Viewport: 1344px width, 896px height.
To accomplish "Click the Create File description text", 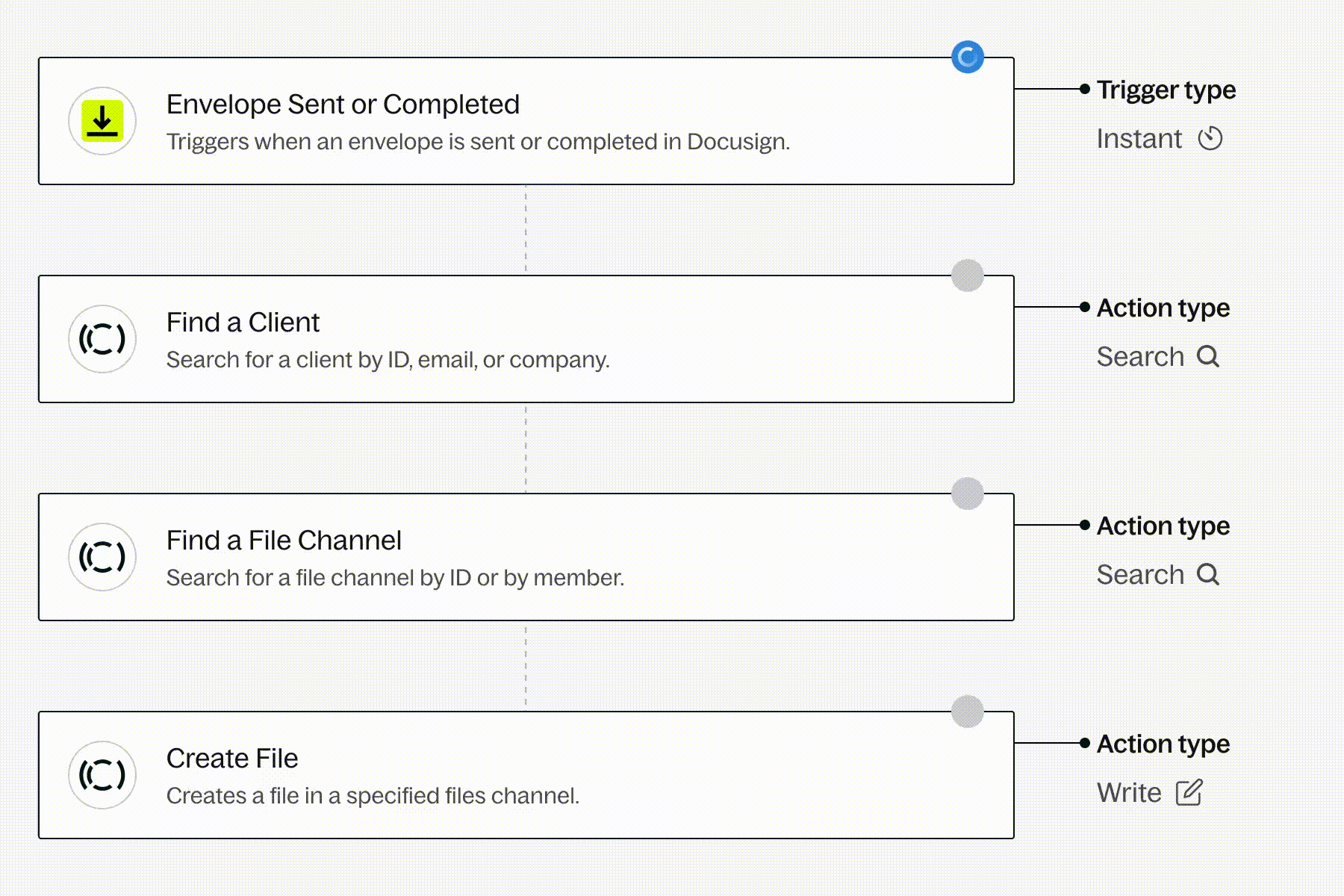I will (373, 796).
